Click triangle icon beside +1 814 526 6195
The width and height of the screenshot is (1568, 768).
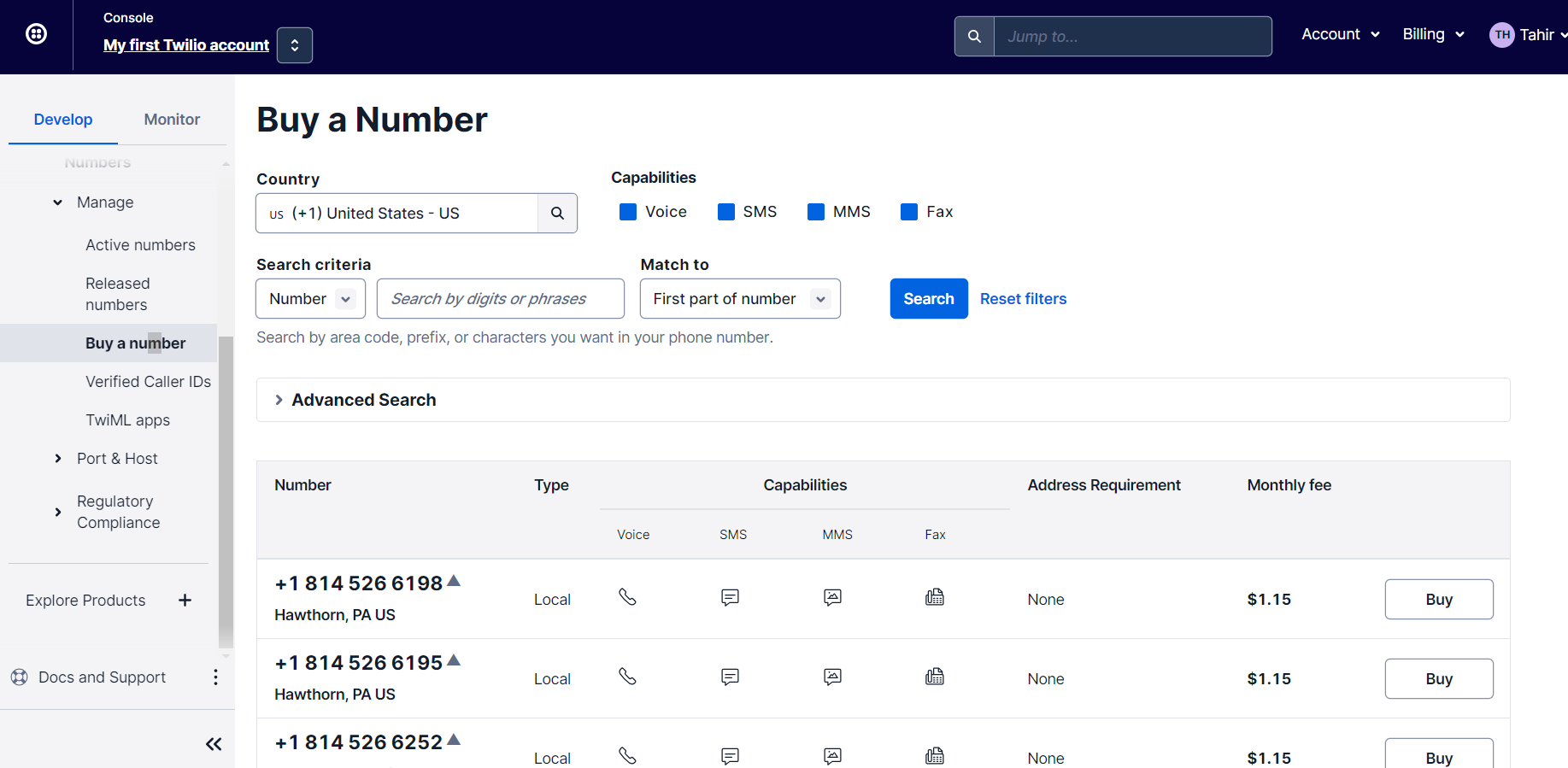coord(454,660)
